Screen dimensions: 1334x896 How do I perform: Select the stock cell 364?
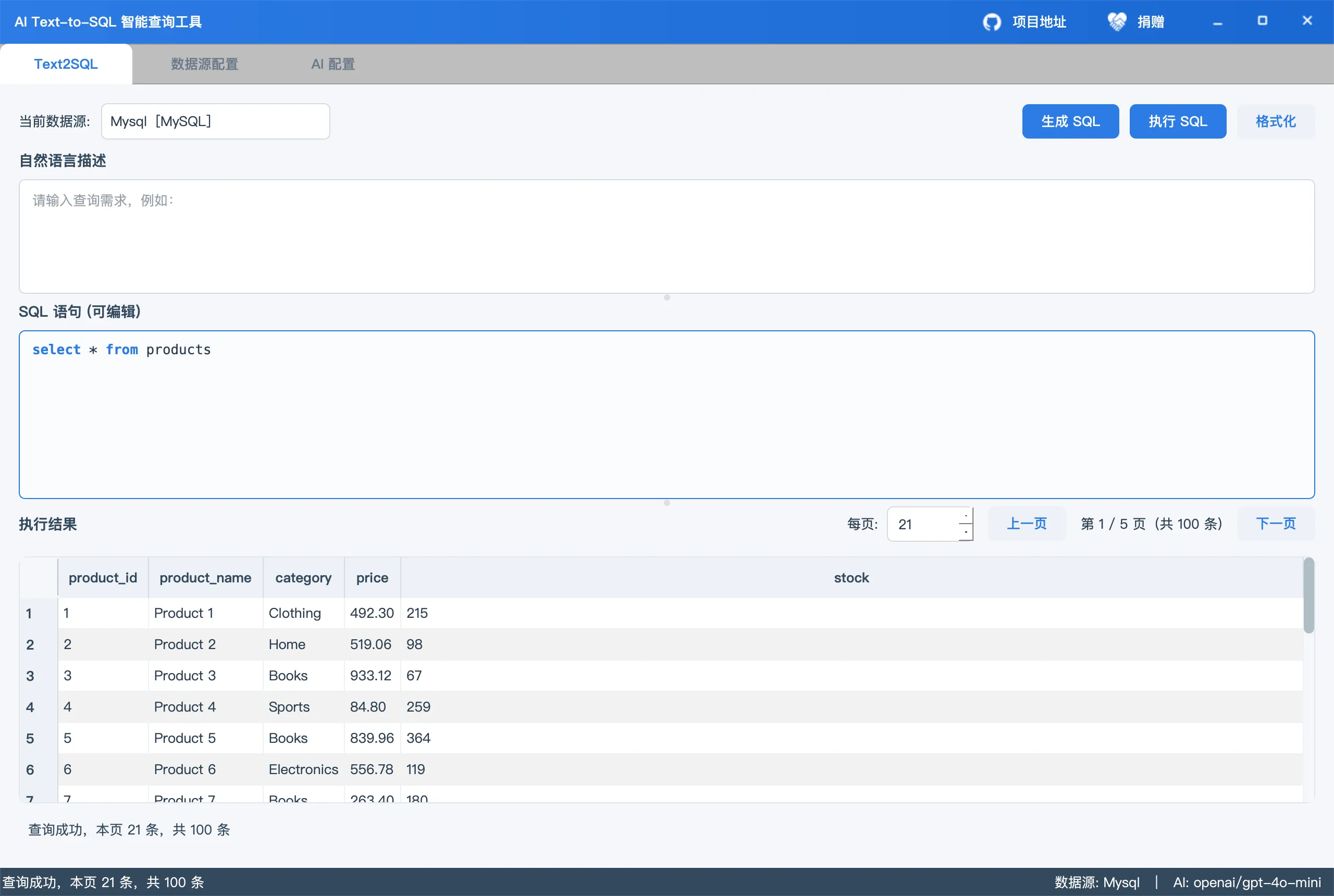click(x=851, y=738)
